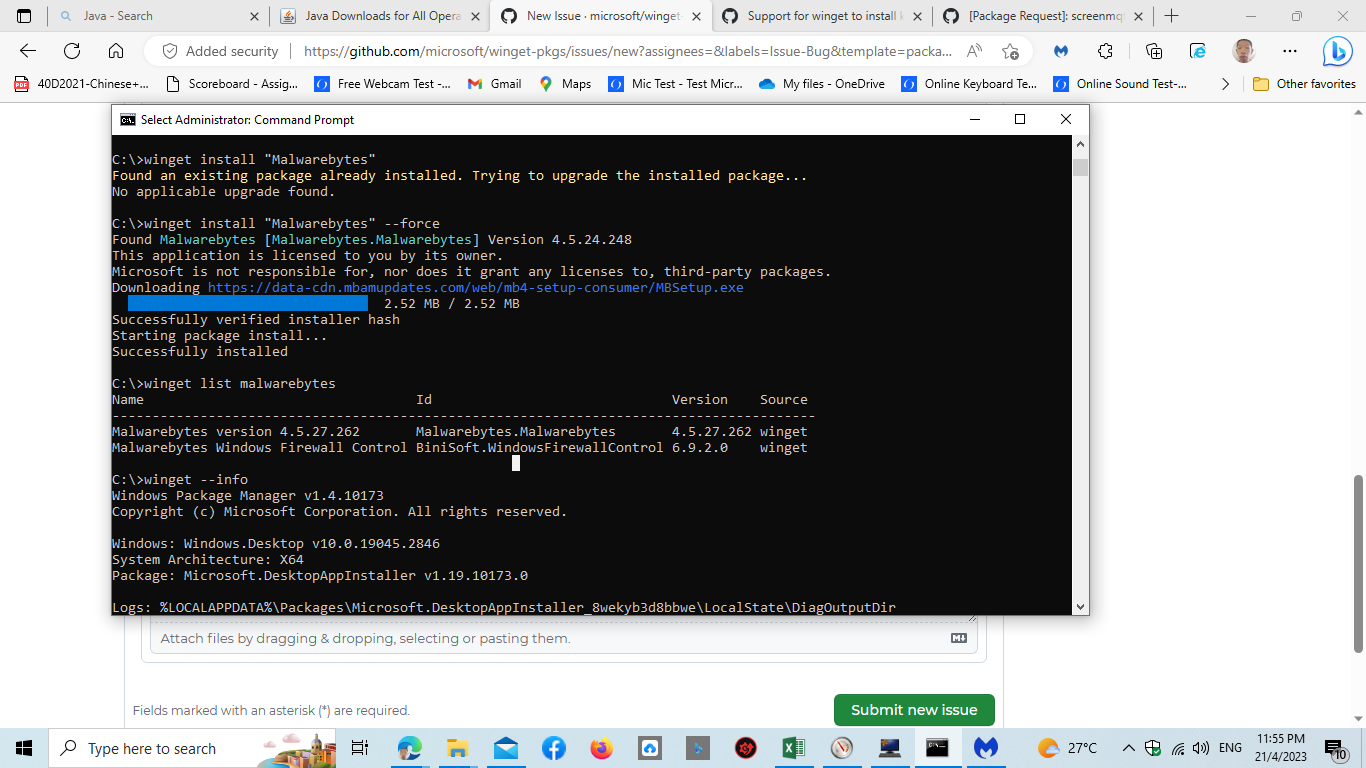Open 40D2021-Chinese bookmark
The width and height of the screenshot is (1366, 768).
(82, 84)
